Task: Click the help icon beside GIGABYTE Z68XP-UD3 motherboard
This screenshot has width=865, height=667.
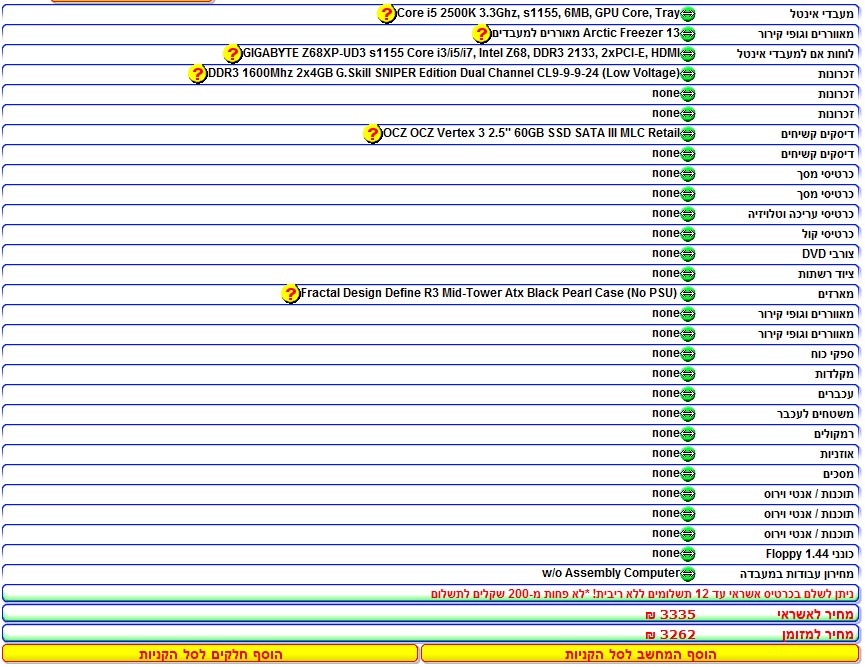Action: [233, 54]
